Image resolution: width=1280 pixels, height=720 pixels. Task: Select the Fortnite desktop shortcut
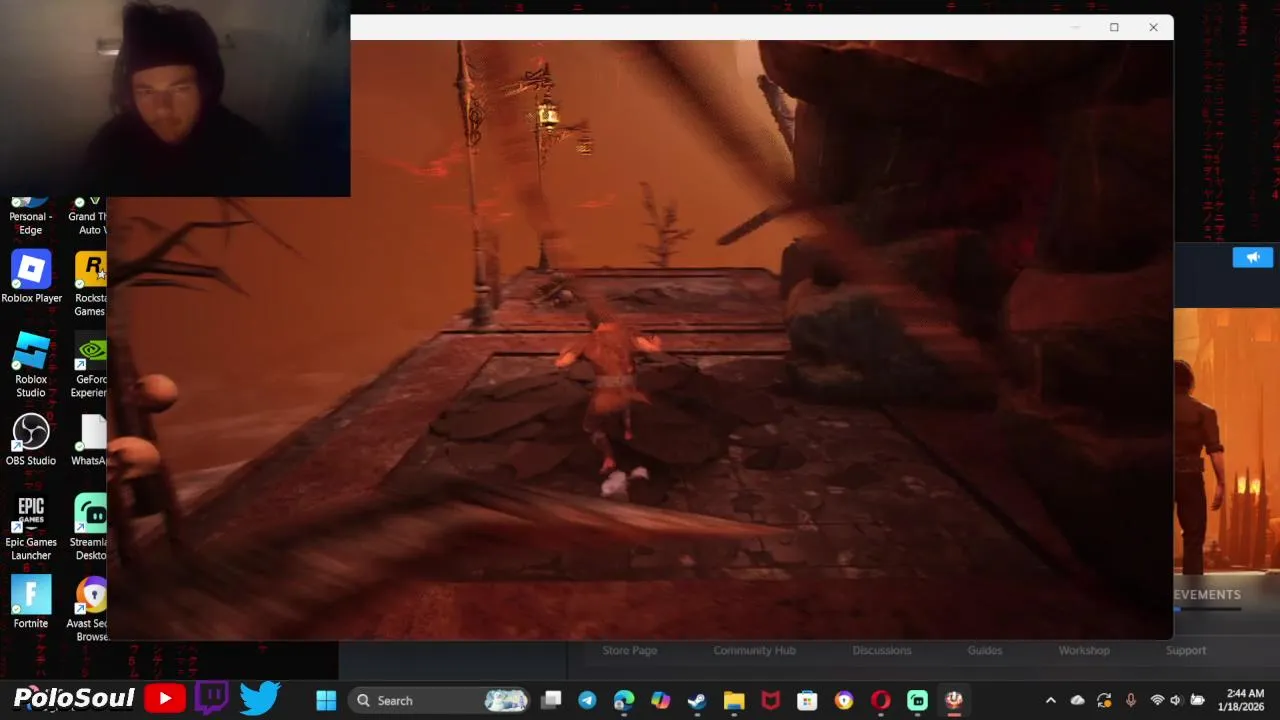31,603
